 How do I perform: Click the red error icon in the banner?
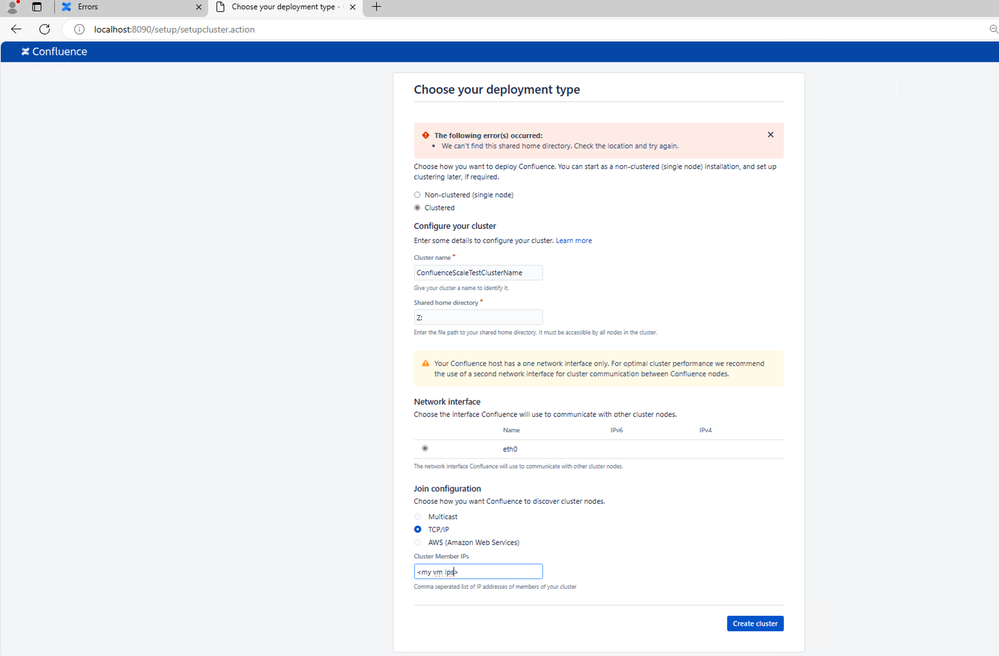(x=426, y=135)
